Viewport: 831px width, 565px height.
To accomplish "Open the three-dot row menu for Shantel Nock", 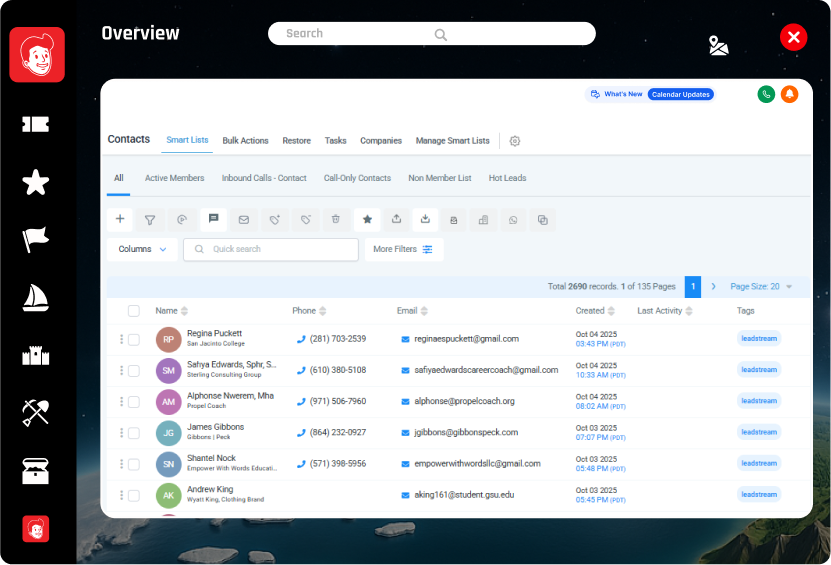I will 121,464.
